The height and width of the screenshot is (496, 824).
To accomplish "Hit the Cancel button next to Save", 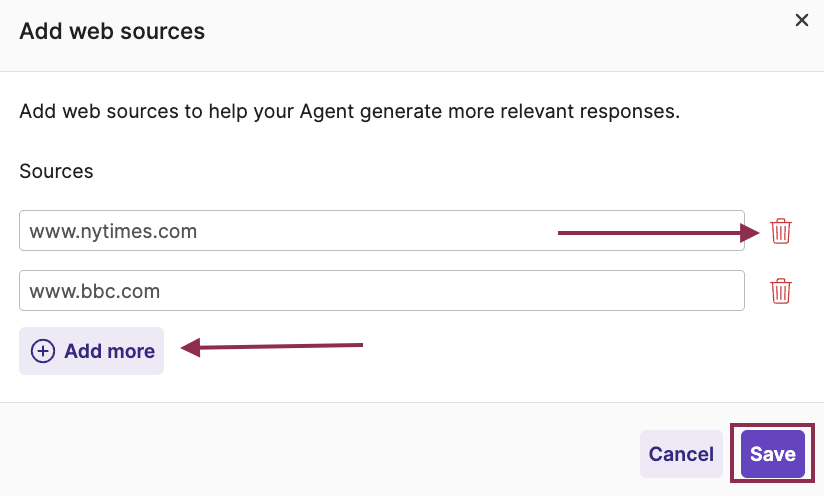I will point(681,454).
